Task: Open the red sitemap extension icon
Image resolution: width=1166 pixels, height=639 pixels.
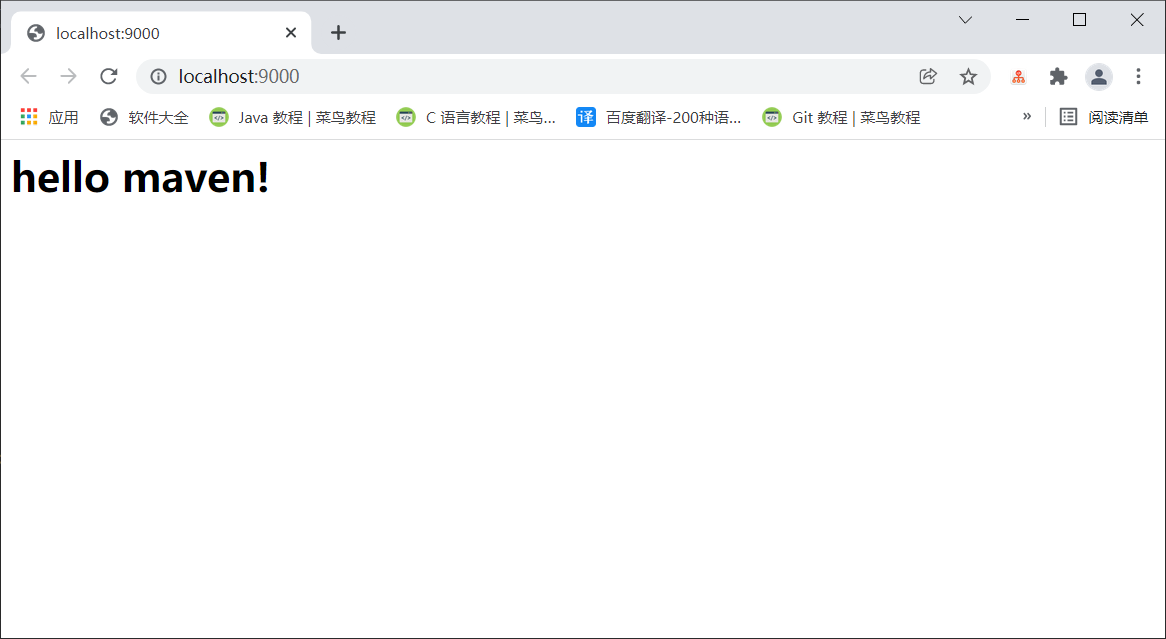Action: coord(1018,76)
